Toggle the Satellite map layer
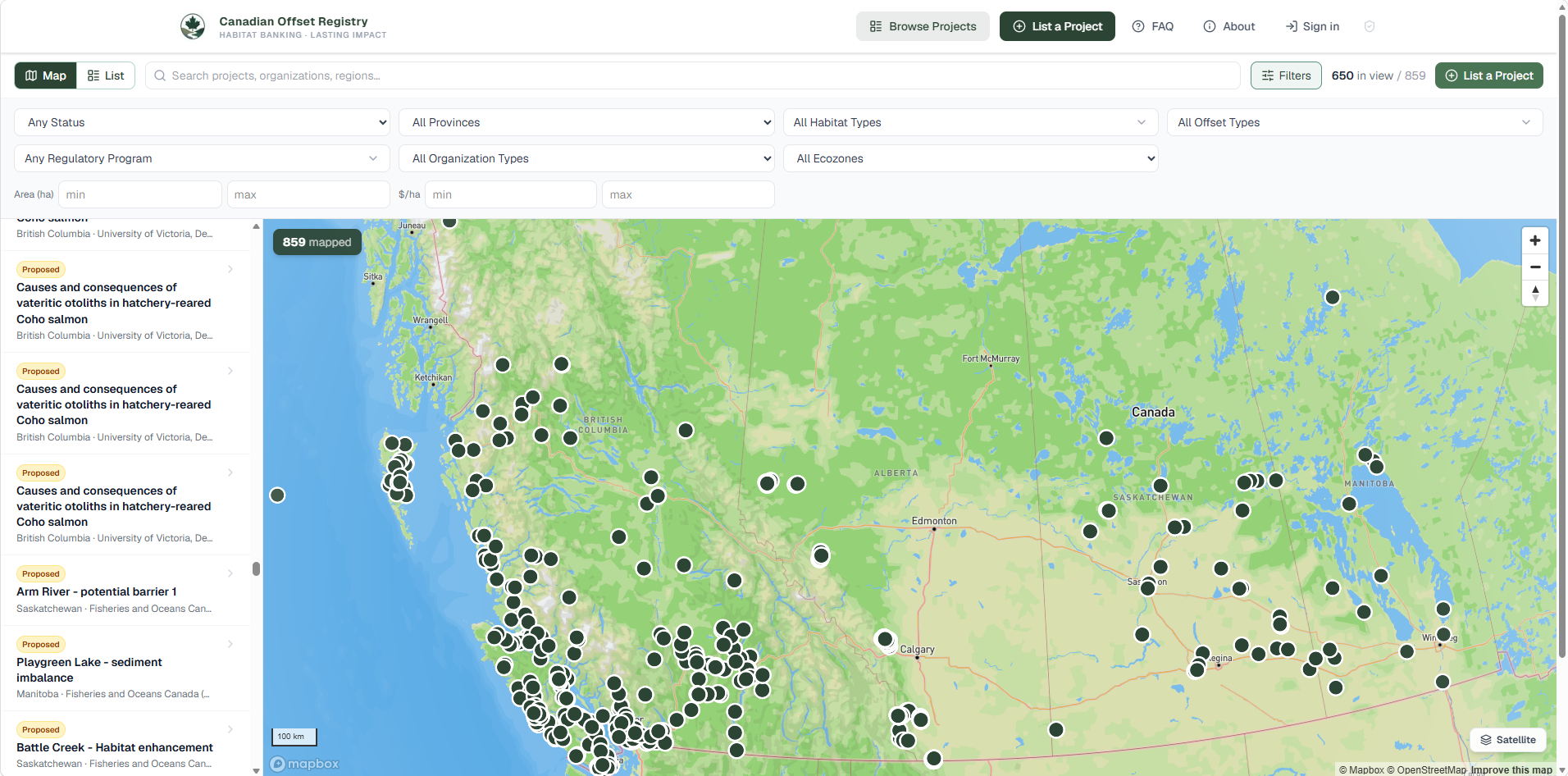This screenshot has width=1568, height=776. tap(1508, 740)
